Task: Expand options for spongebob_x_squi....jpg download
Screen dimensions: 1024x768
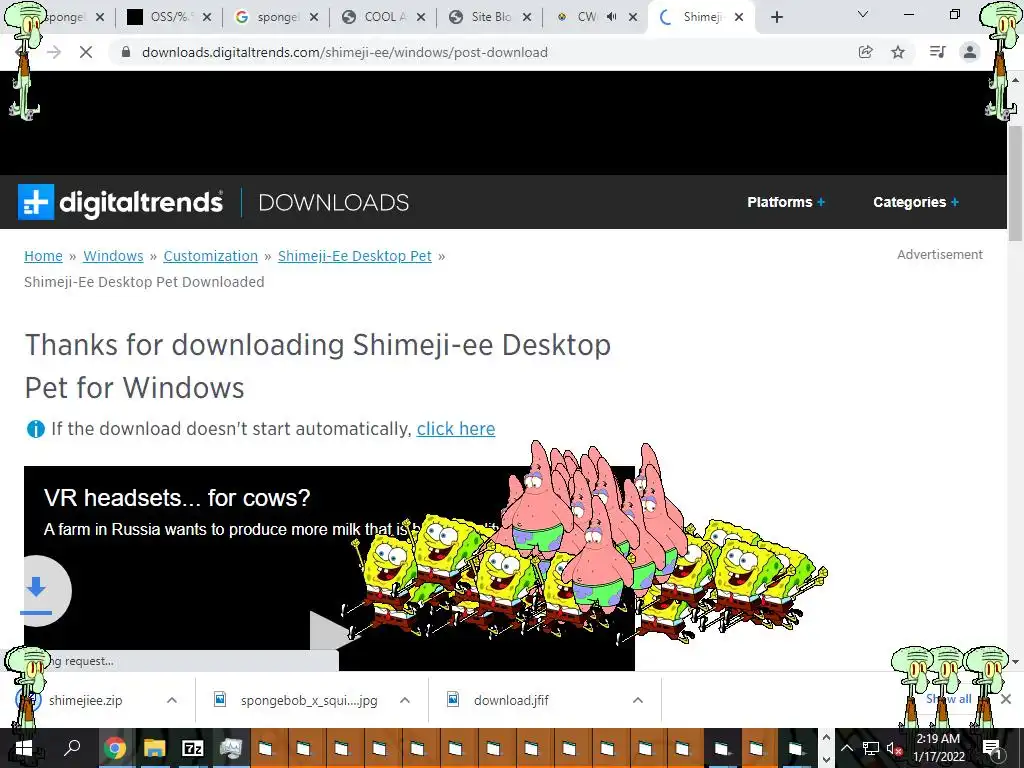Action: click(x=405, y=700)
